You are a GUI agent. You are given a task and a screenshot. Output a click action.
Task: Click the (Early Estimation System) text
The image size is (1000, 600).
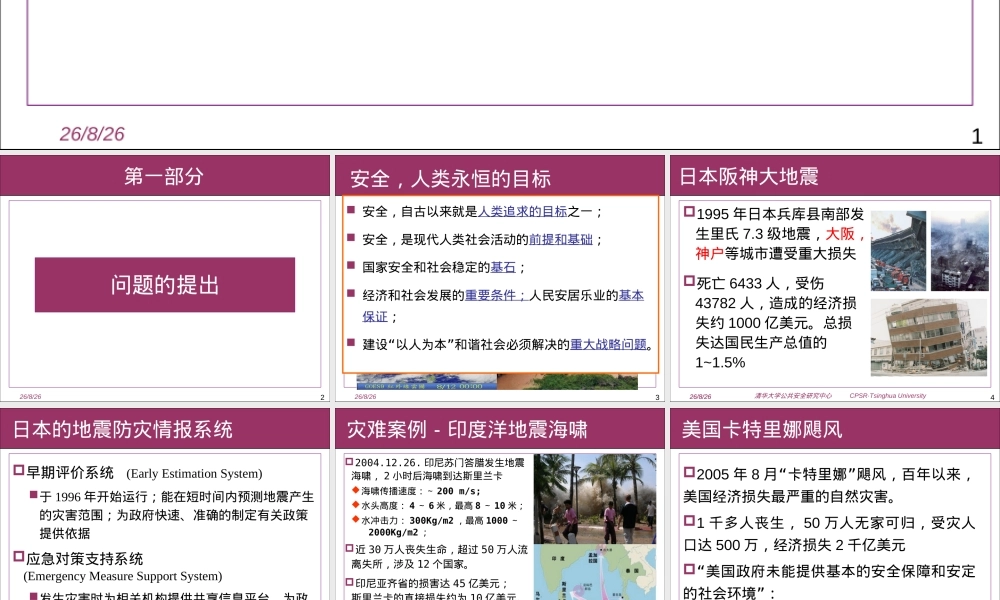pos(195,473)
